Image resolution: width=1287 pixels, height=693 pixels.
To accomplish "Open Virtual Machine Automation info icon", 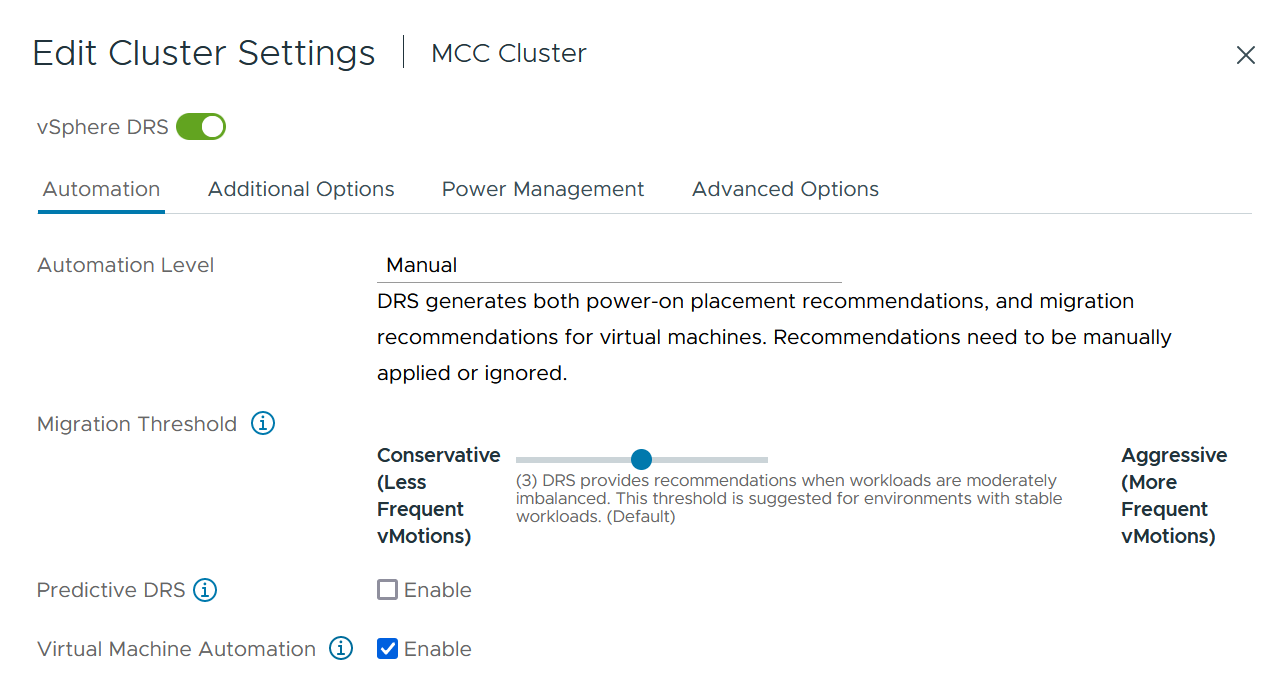I will [341, 649].
